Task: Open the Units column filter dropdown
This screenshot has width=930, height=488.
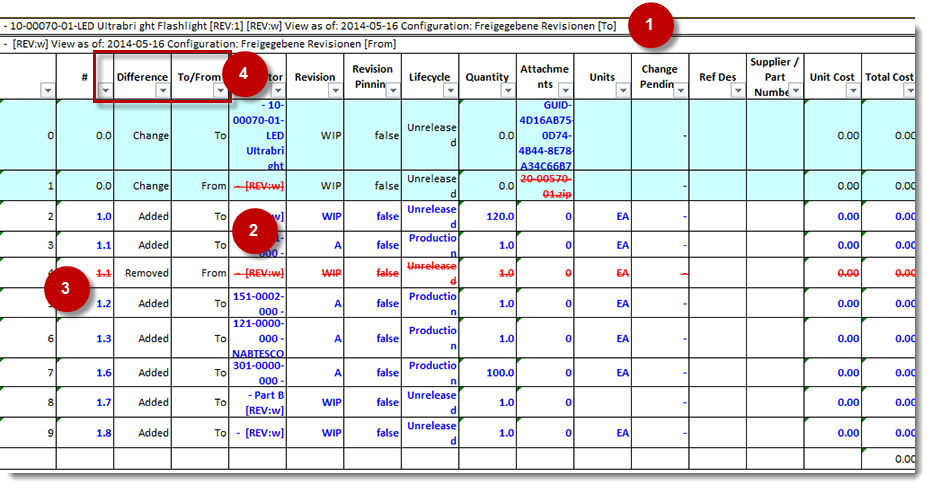Action: 623,91
